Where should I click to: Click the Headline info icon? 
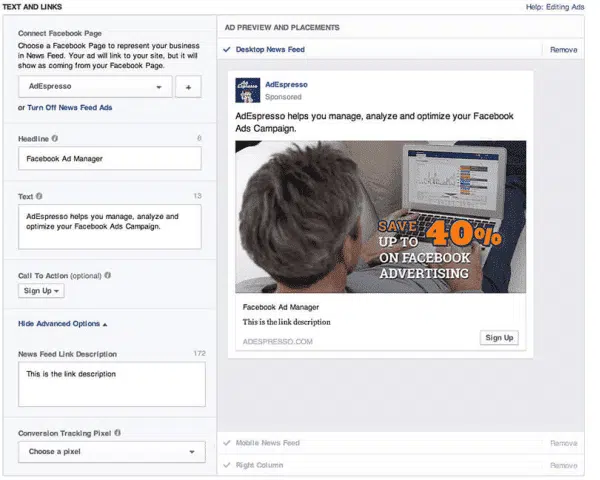[x=54, y=138]
